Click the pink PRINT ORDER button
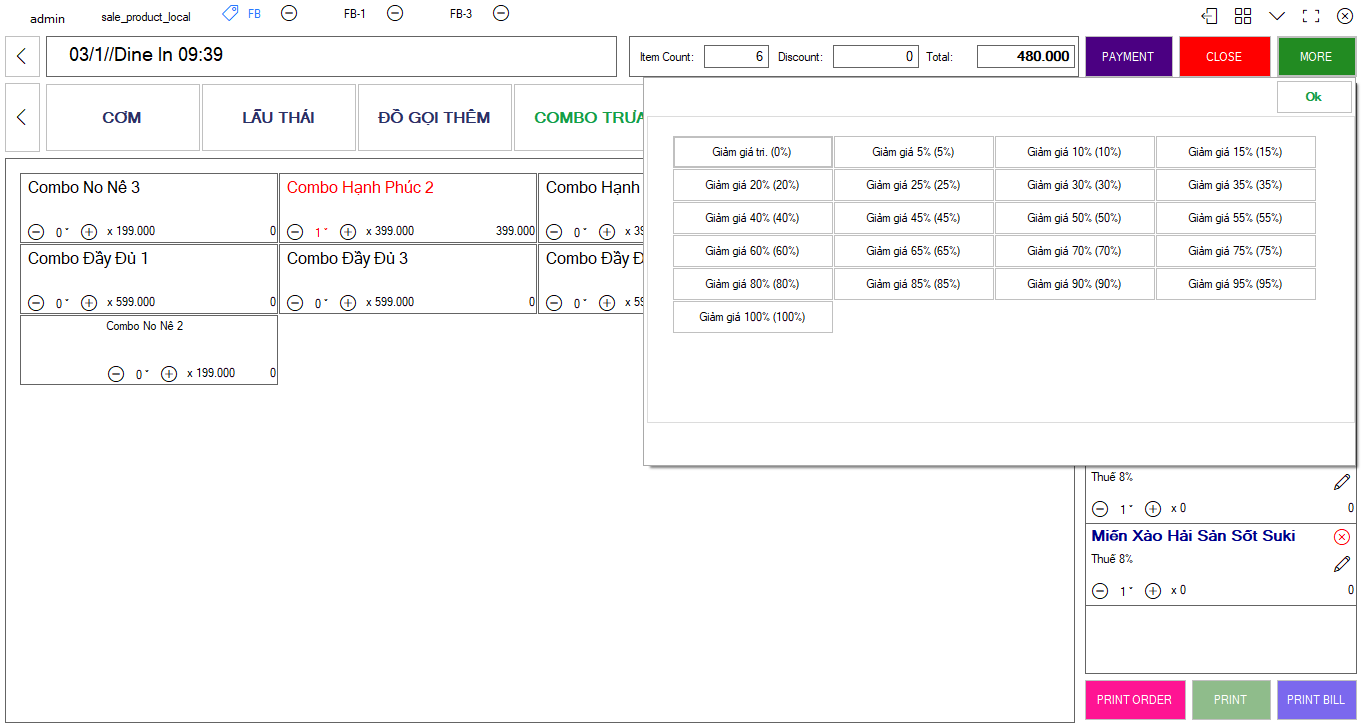This screenshot has width=1363, height=723. 1134,700
